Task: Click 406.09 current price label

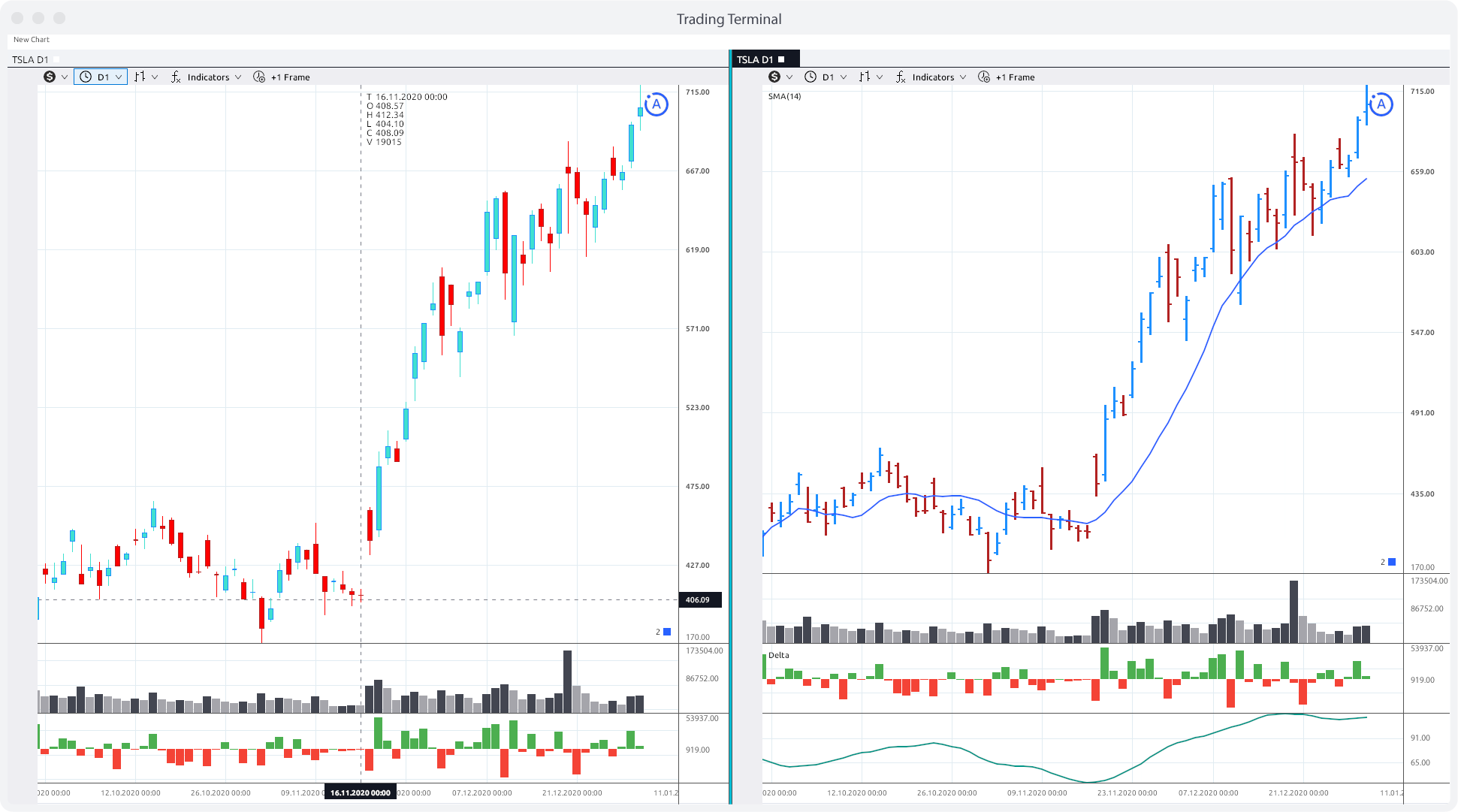Action: pyautogui.click(x=700, y=599)
